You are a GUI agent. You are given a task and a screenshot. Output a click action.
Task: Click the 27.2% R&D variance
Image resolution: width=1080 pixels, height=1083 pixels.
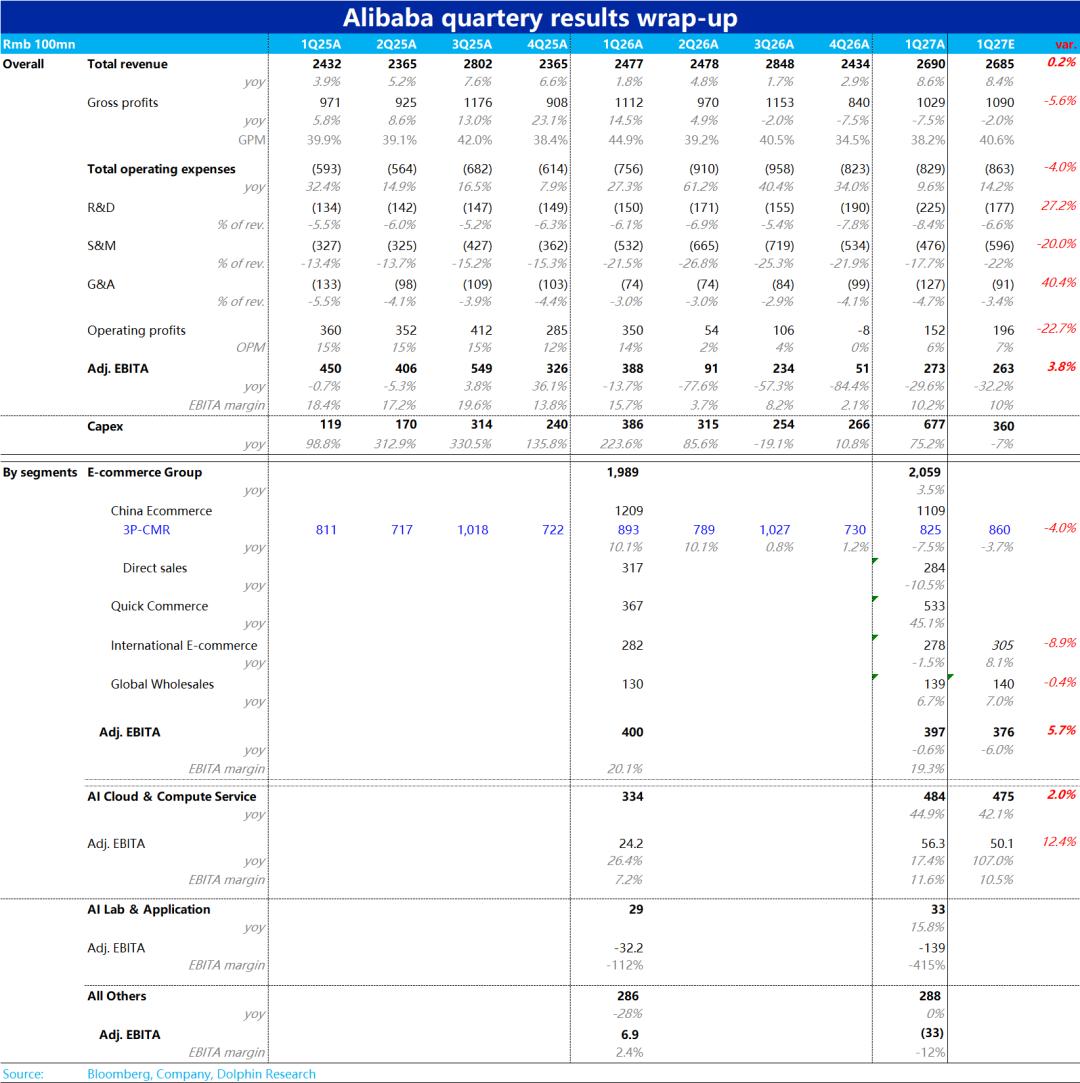click(1059, 206)
